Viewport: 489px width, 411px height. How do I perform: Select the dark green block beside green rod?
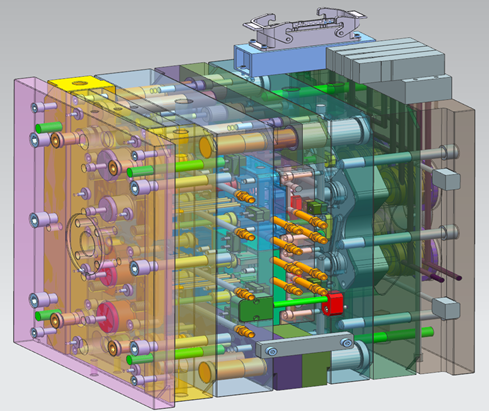[256, 309]
